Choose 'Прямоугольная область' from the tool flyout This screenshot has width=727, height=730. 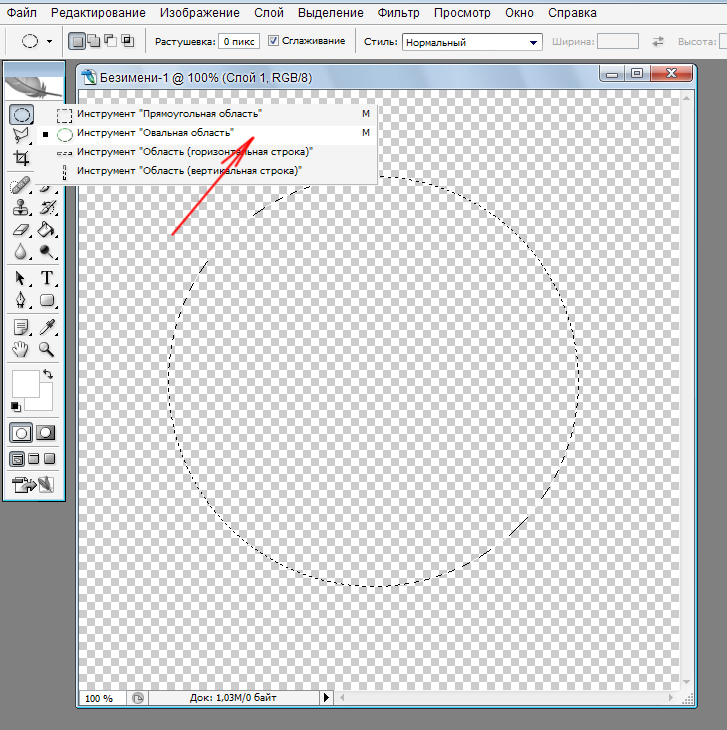pos(168,115)
